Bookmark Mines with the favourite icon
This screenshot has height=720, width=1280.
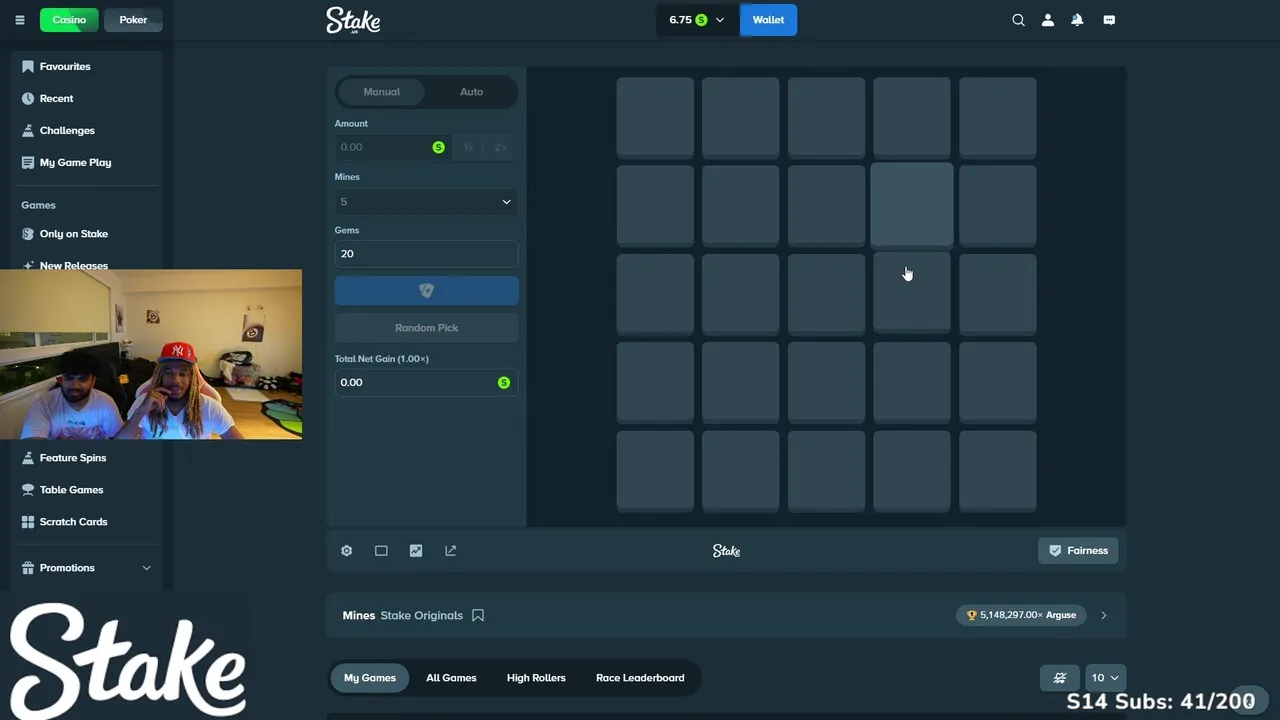pyautogui.click(x=478, y=615)
